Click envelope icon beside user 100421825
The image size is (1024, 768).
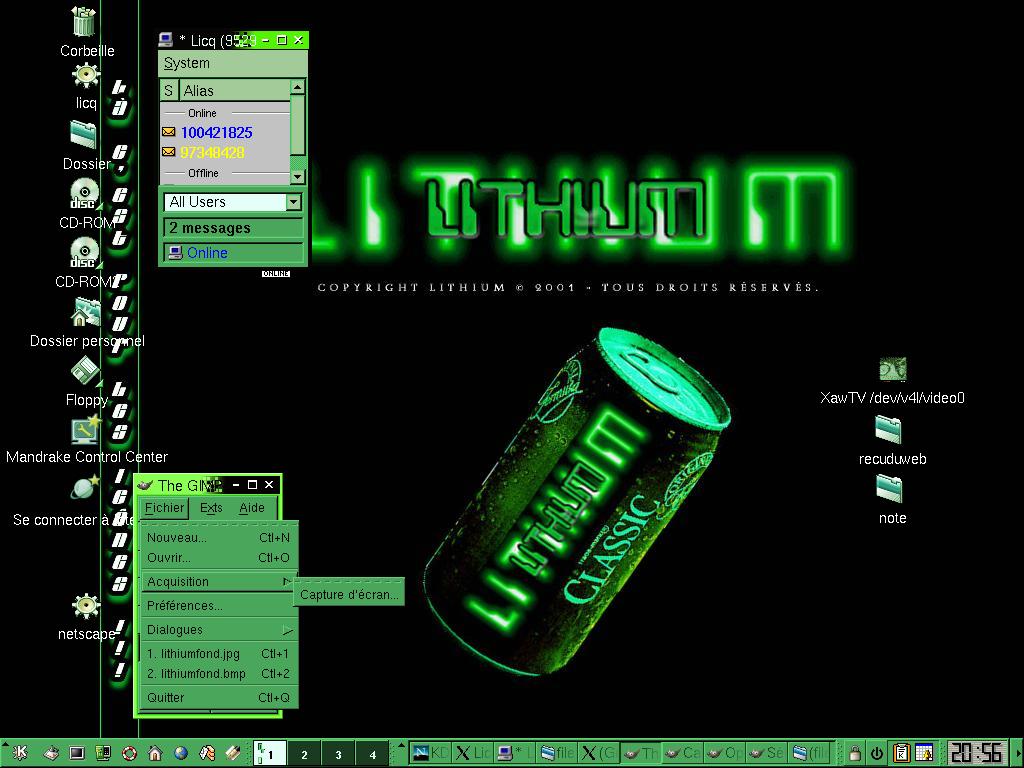coord(168,132)
